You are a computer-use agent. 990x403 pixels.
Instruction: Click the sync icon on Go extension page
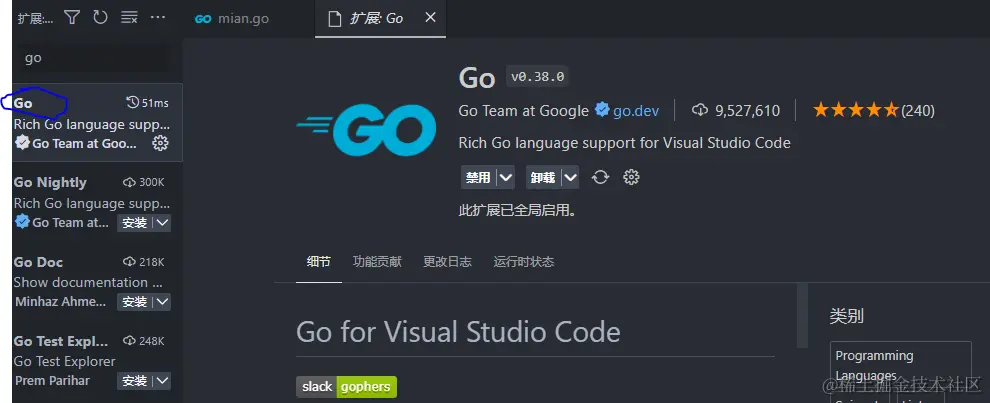[x=600, y=177]
